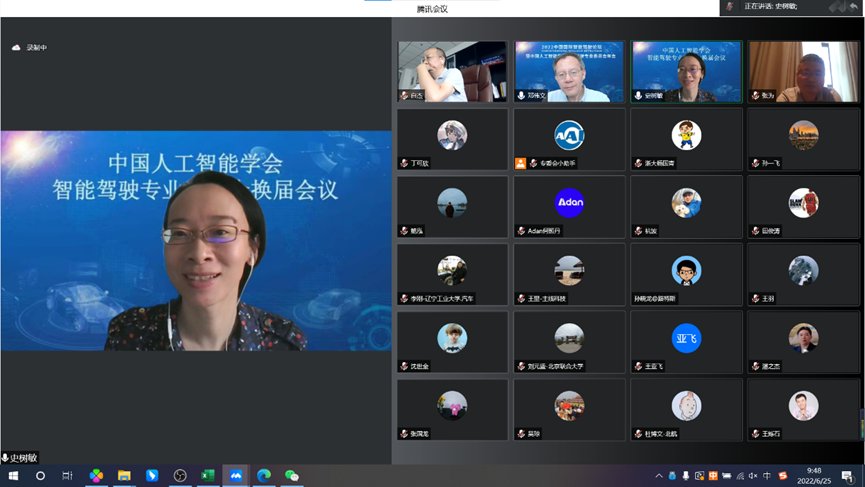Click the File Explorer taskbar icon
Image resolution: width=865 pixels, height=487 pixels.
click(x=124, y=476)
